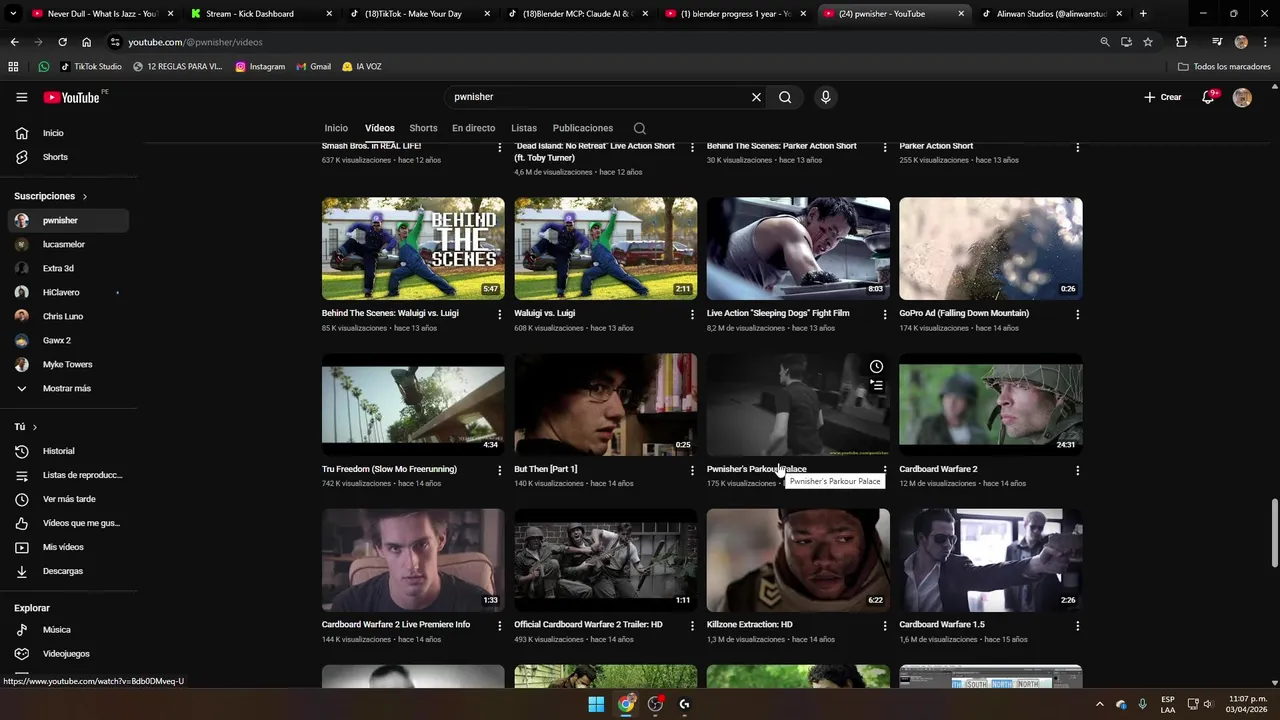Click the Crear button
The image size is (1280, 720).
pyautogui.click(x=1163, y=97)
